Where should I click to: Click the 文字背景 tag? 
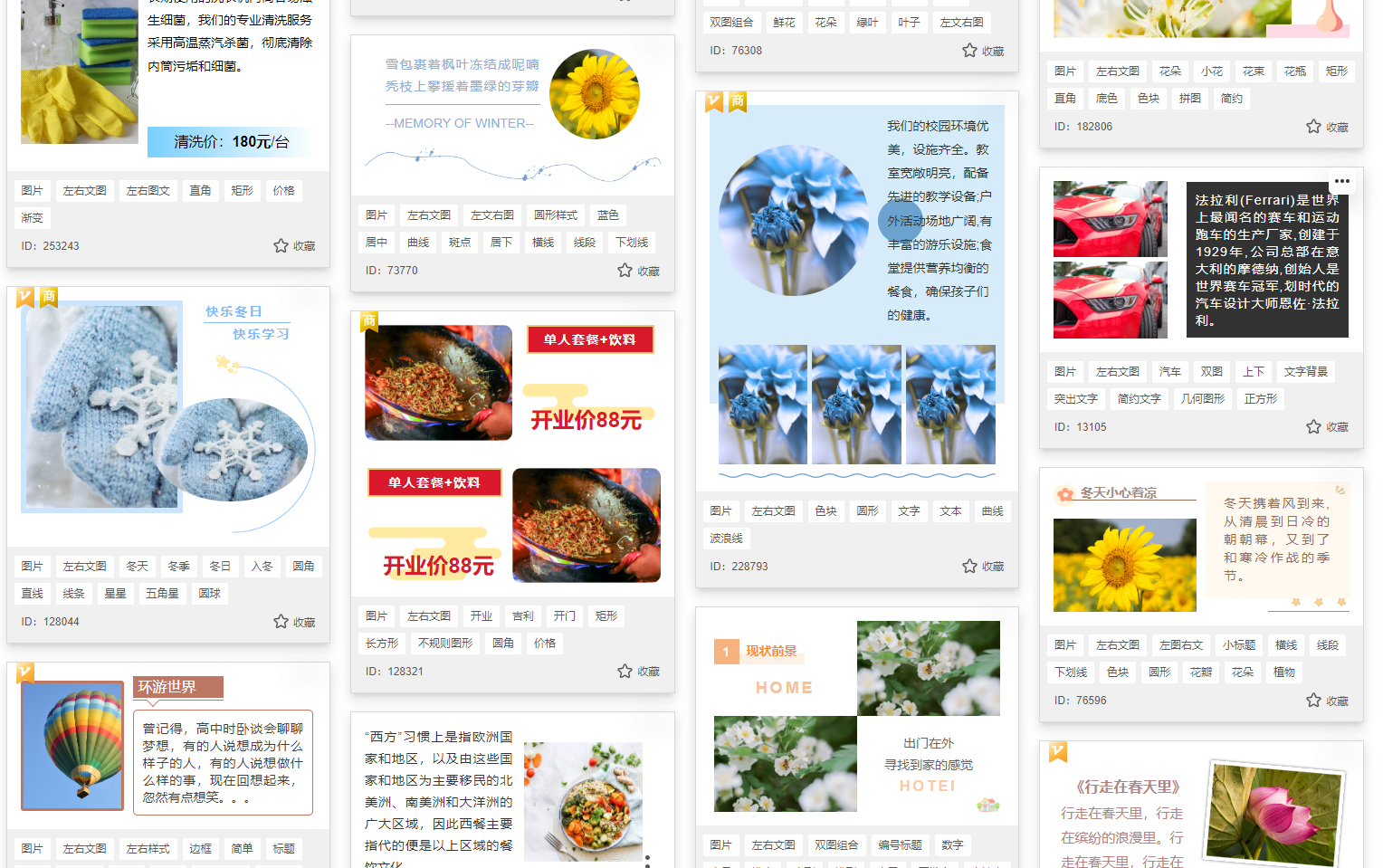1306,372
